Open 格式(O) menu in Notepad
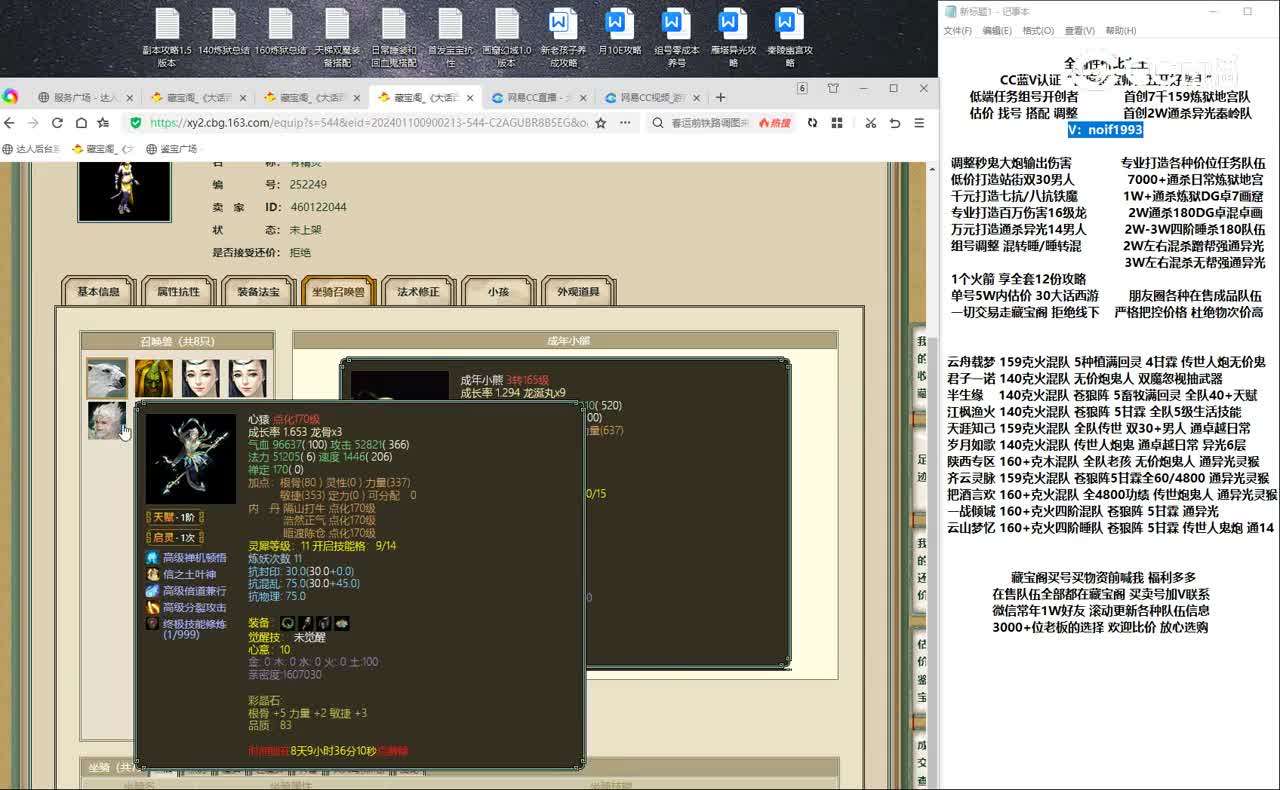The width and height of the screenshot is (1280, 790). click(1037, 31)
